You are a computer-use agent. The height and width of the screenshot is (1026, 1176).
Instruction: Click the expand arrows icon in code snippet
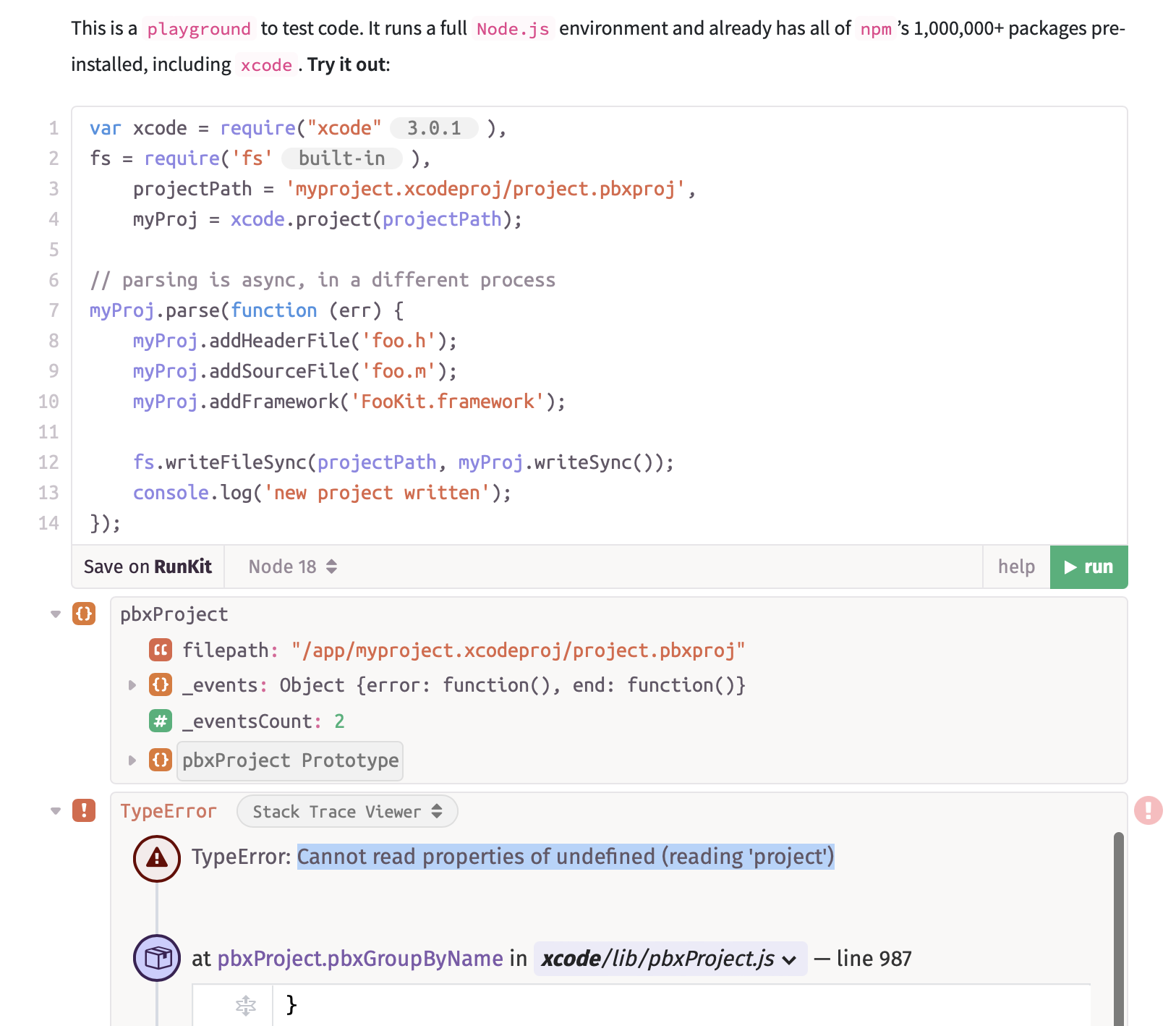click(246, 1004)
